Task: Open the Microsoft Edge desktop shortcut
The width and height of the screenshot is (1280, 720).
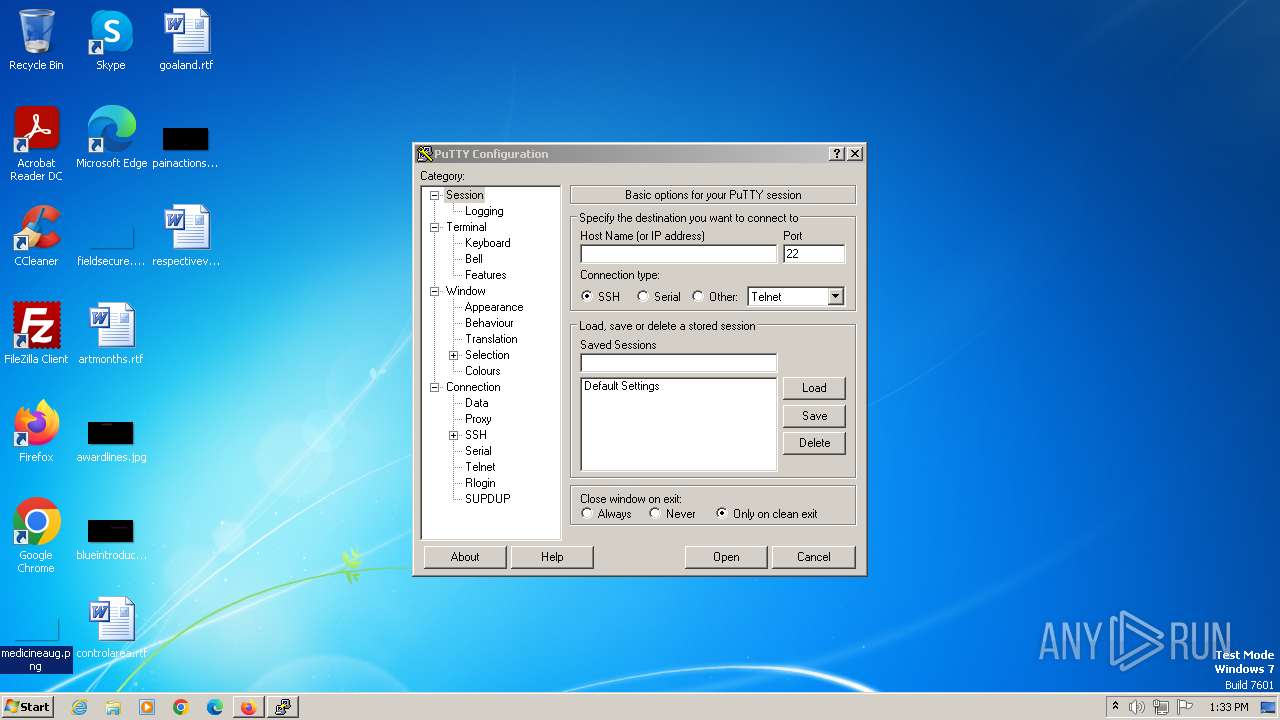Action: 111,138
